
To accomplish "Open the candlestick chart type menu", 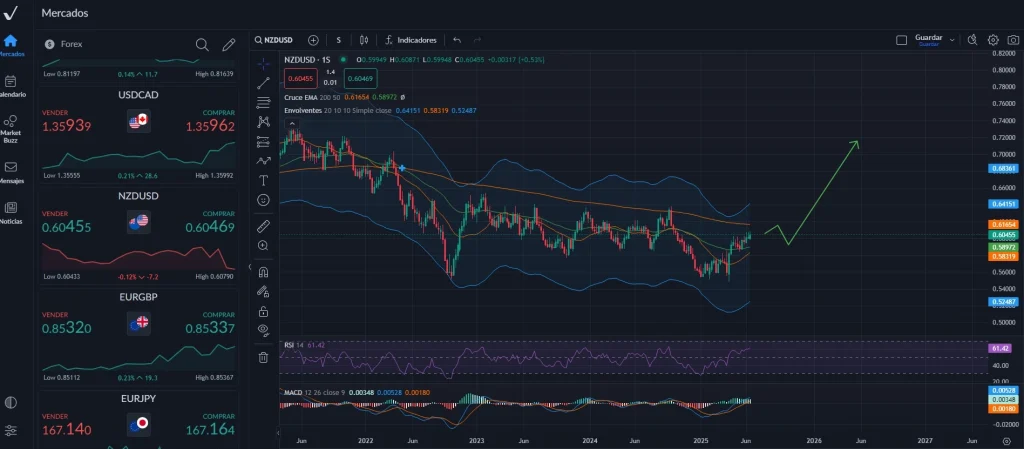I will (x=364, y=40).
